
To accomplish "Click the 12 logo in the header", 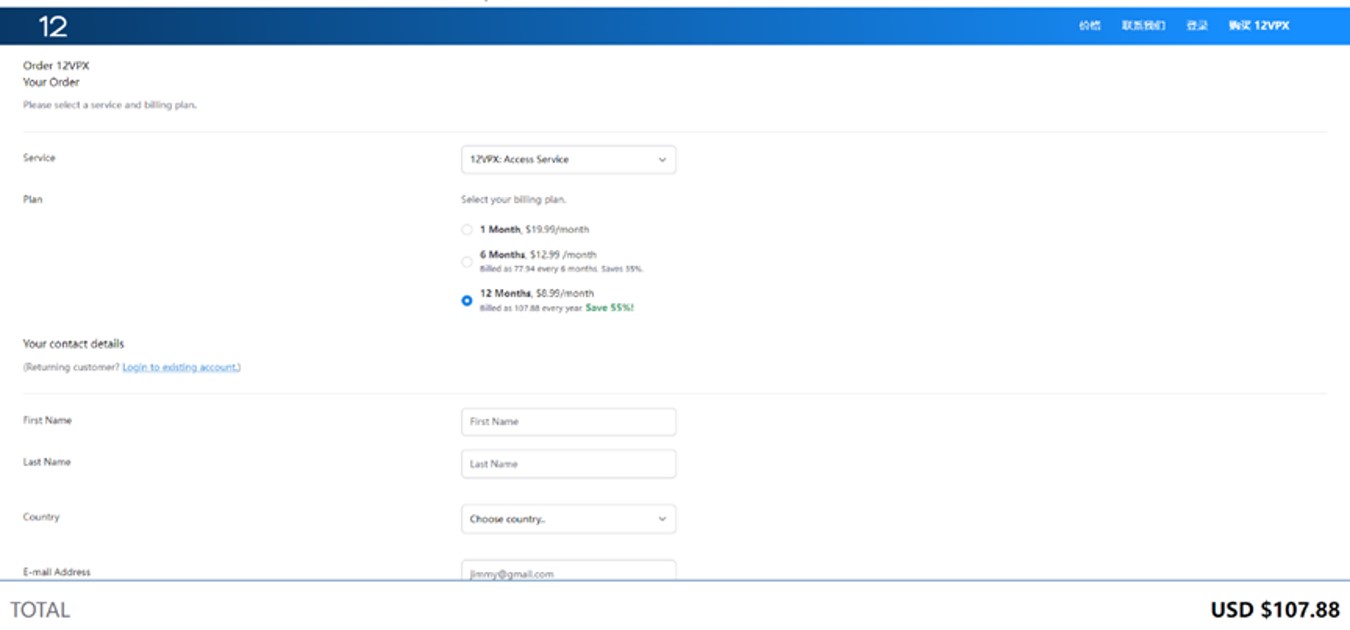I will tap(53, 26).
